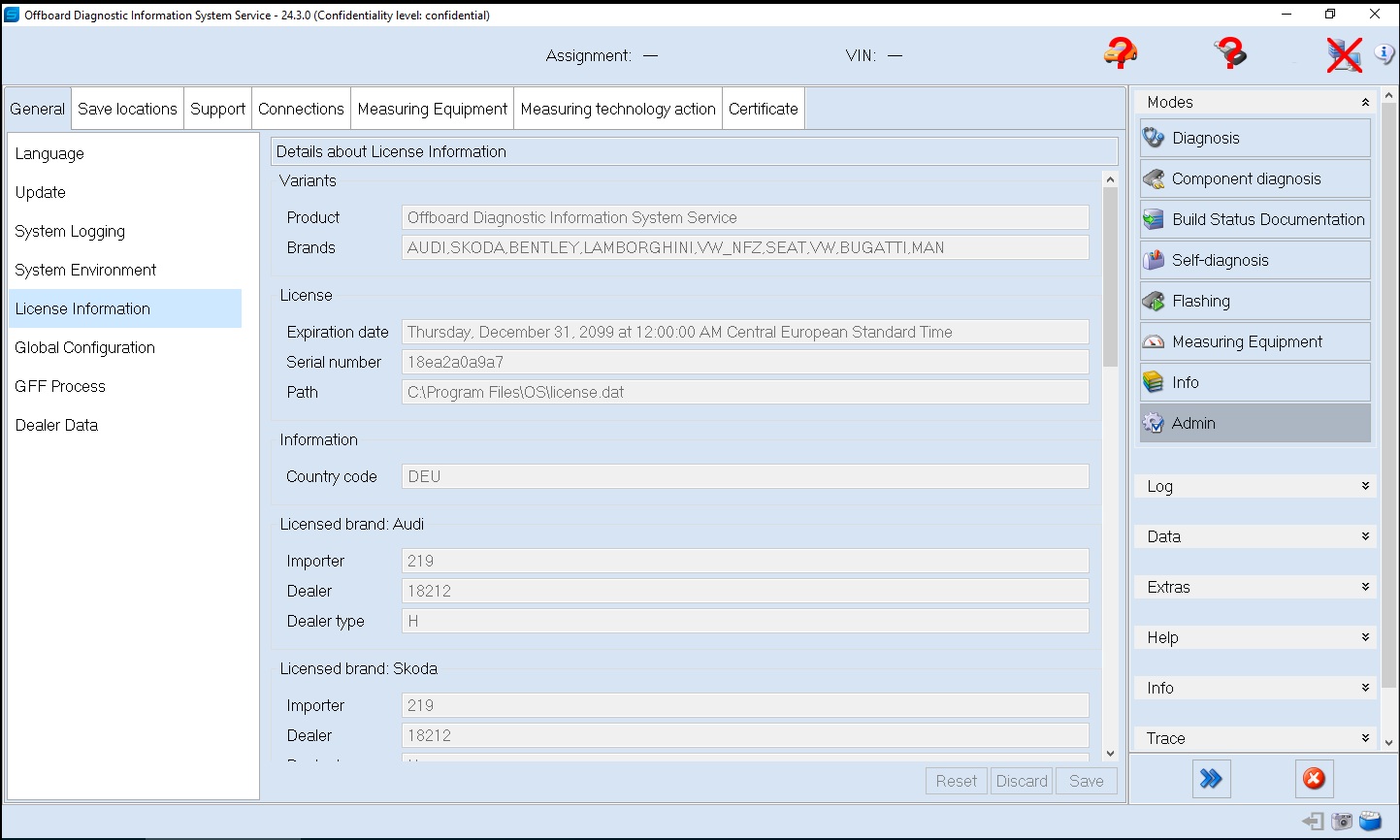1400x840 pixels.
Task: Select Dealer Data in the left list
Action: 55,425
